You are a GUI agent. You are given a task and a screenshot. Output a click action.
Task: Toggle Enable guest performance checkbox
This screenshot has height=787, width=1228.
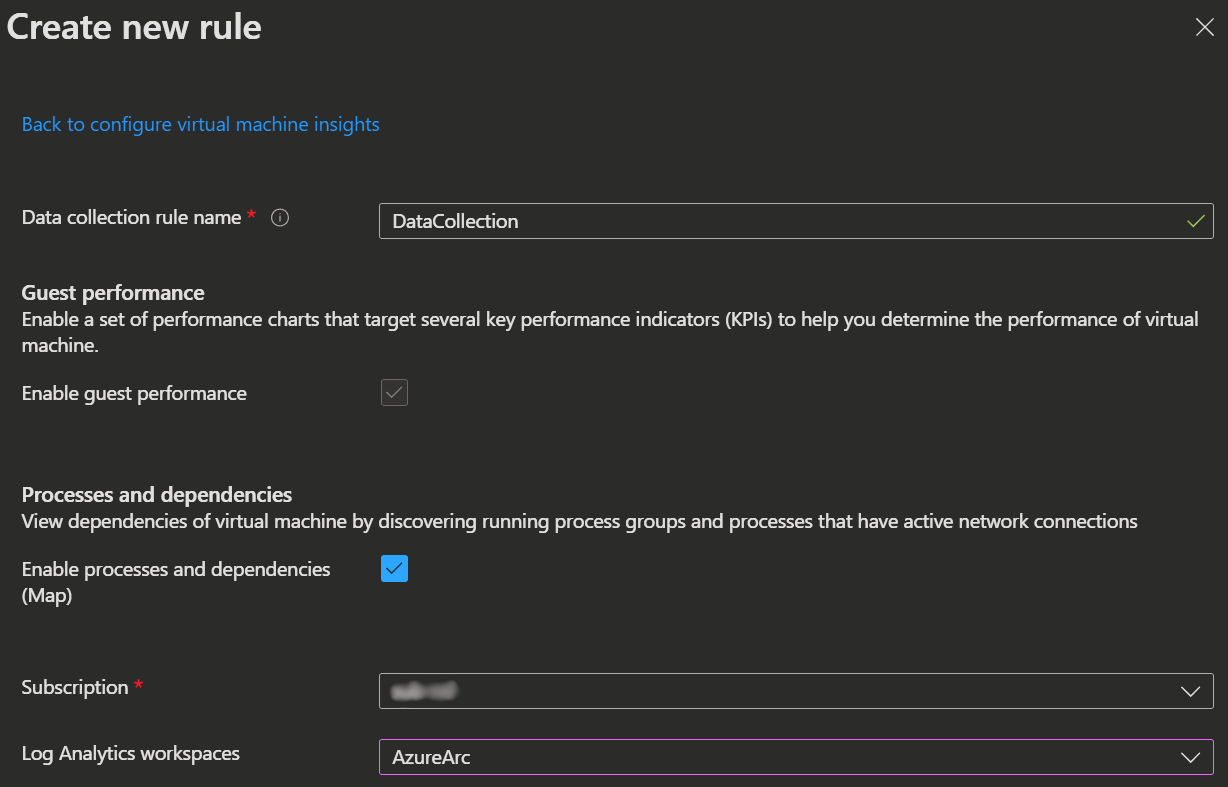[394, 392]
